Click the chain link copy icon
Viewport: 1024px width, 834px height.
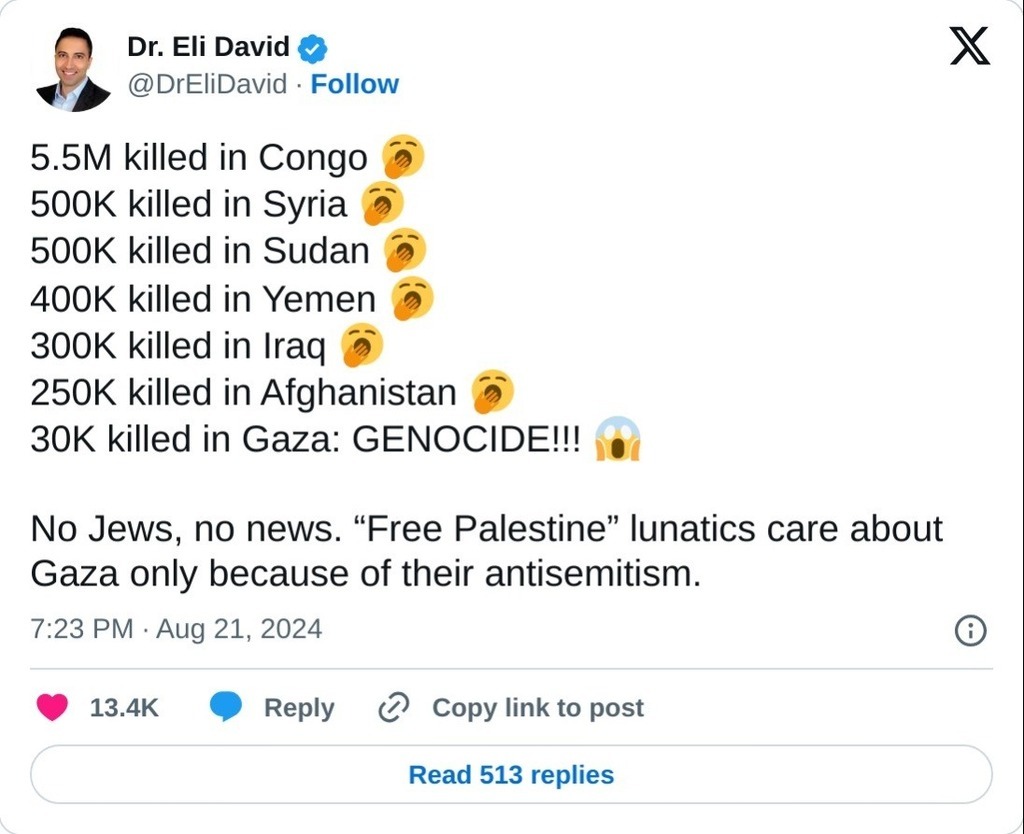(x=394, y=708)
